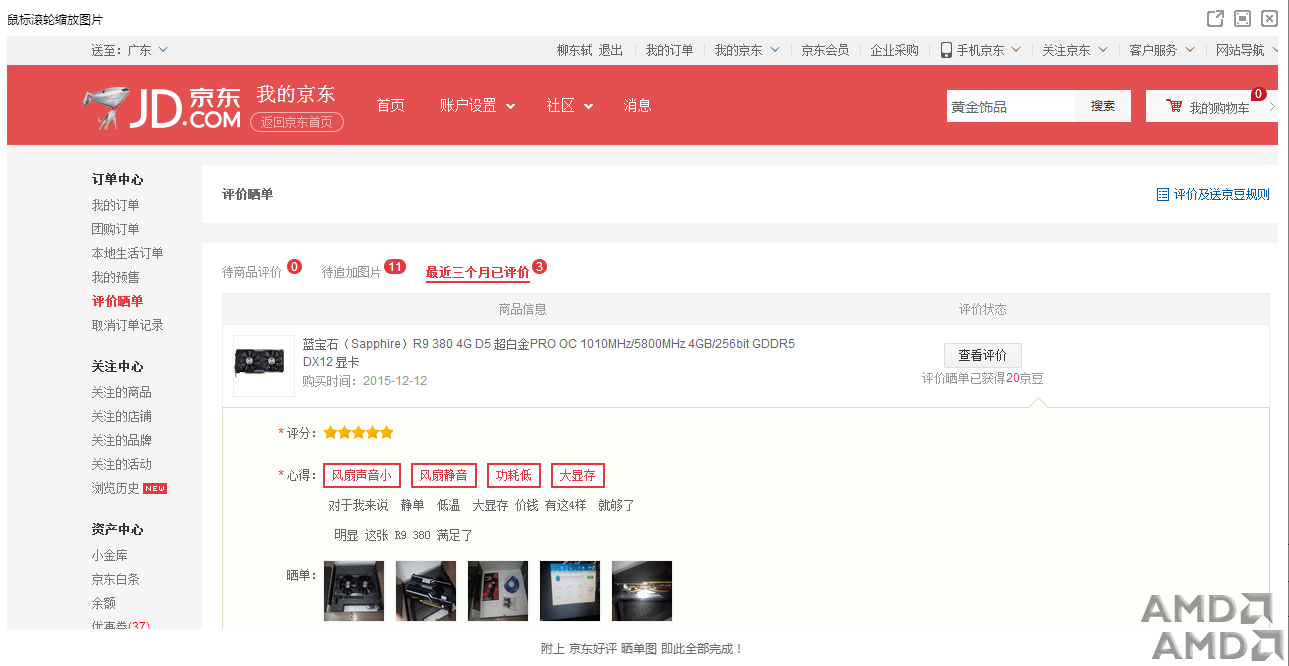
Task: Click the five-star rating
Action: (x=358, y=433)
